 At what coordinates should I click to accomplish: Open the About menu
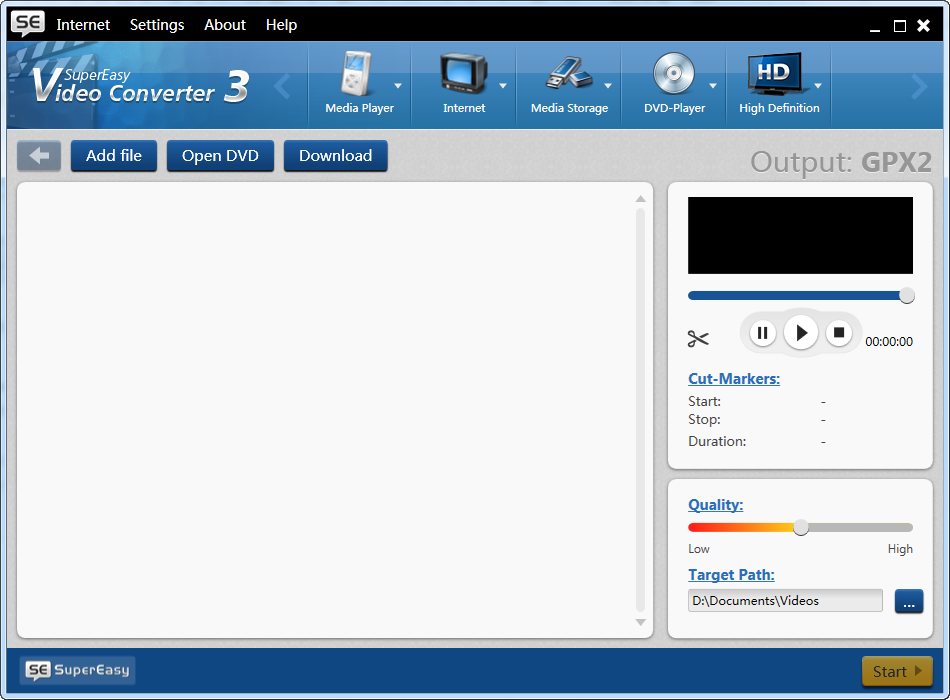[225, 25]
